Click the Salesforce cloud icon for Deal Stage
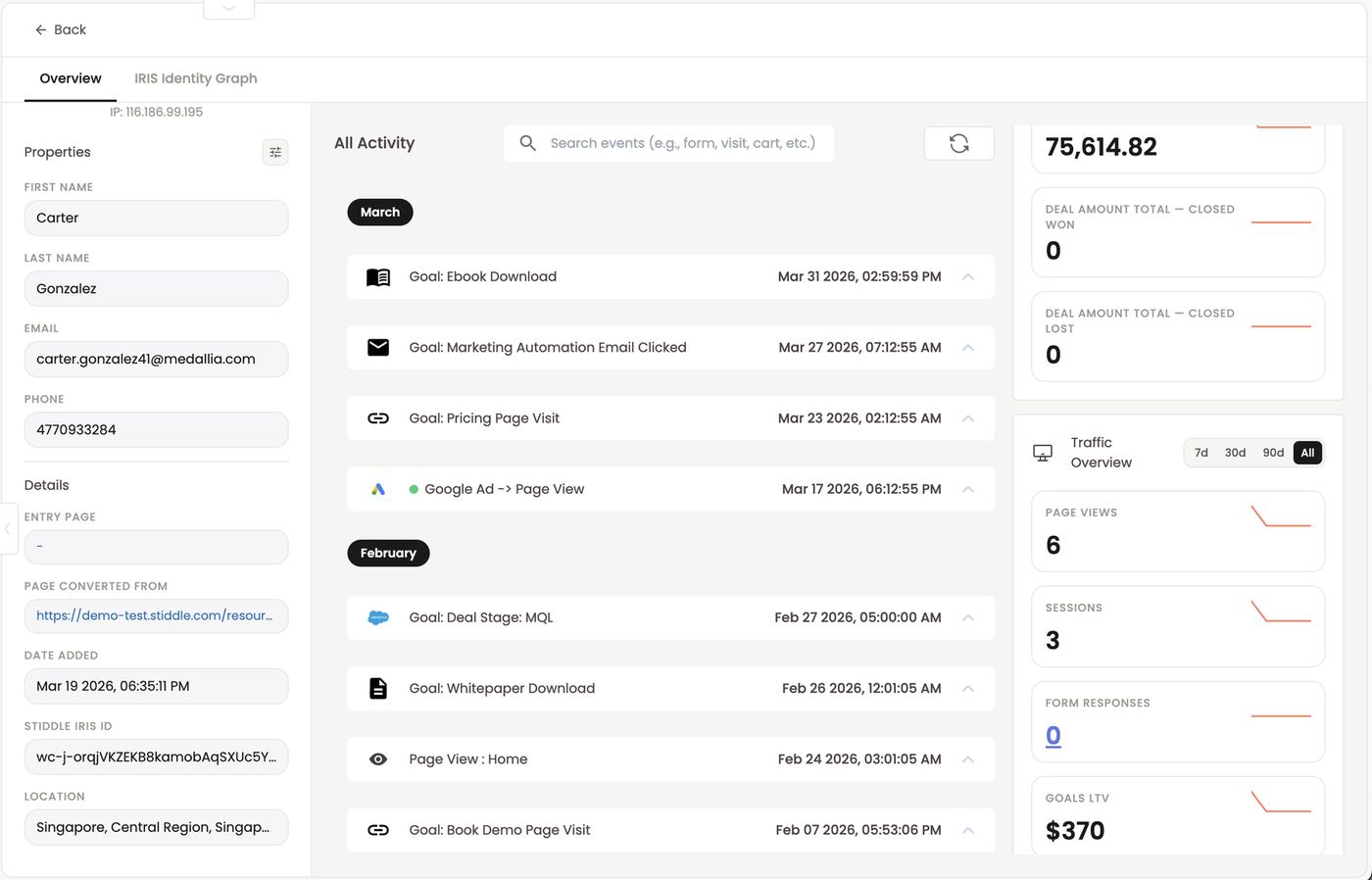Viewport: 1372px width, 880px height. click(x=378, y=617)
